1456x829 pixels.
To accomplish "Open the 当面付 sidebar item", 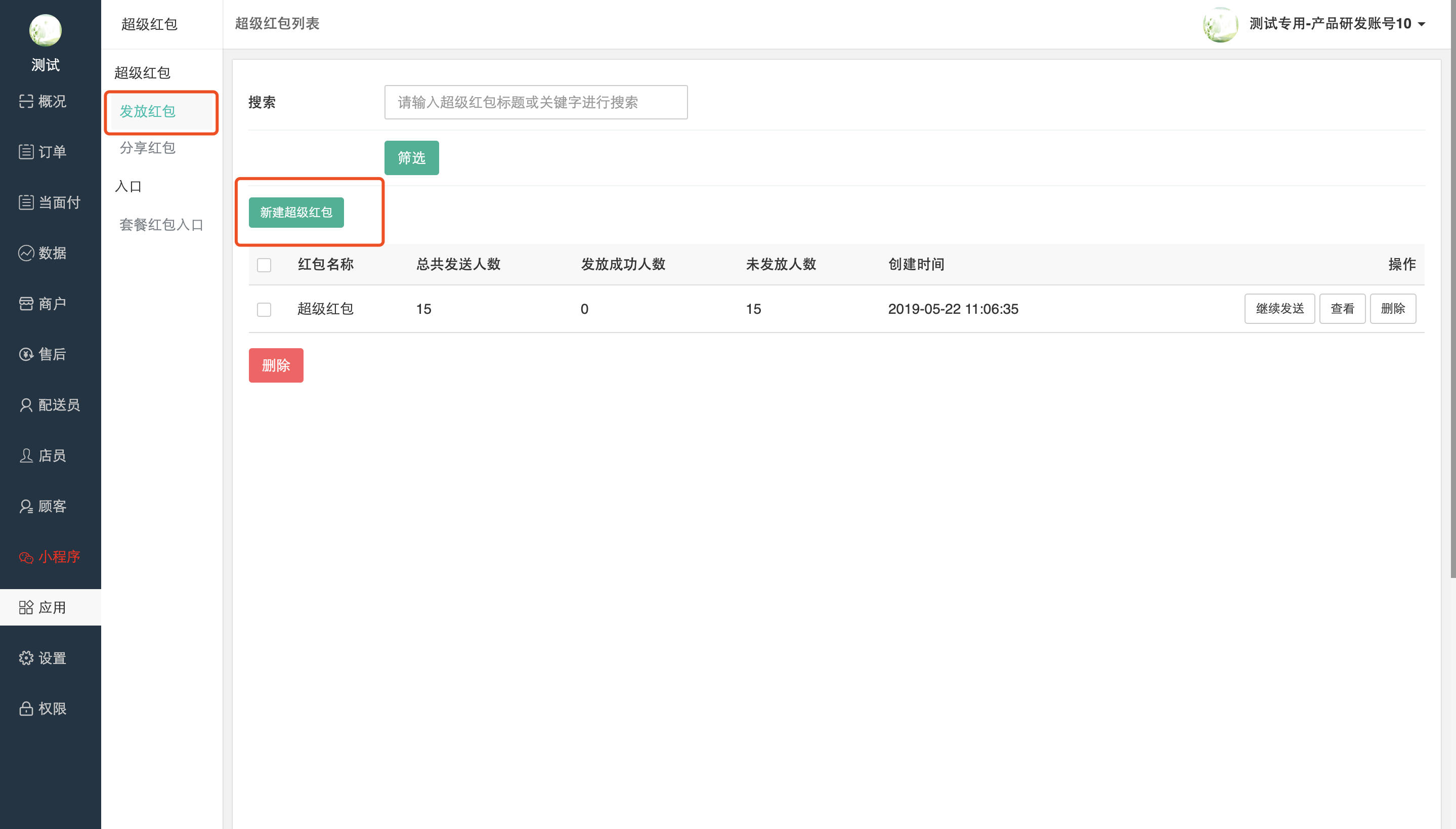I will [x=50, y=202].
